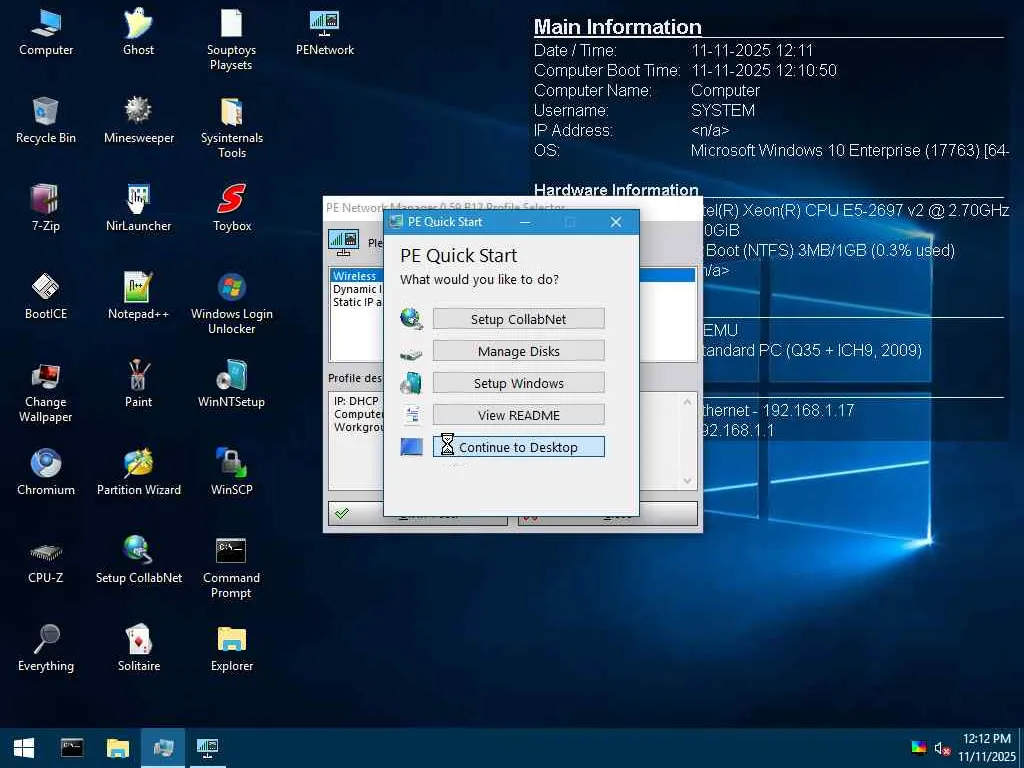
Task: Open Everything search icon
Action: [x=46, y=648]
